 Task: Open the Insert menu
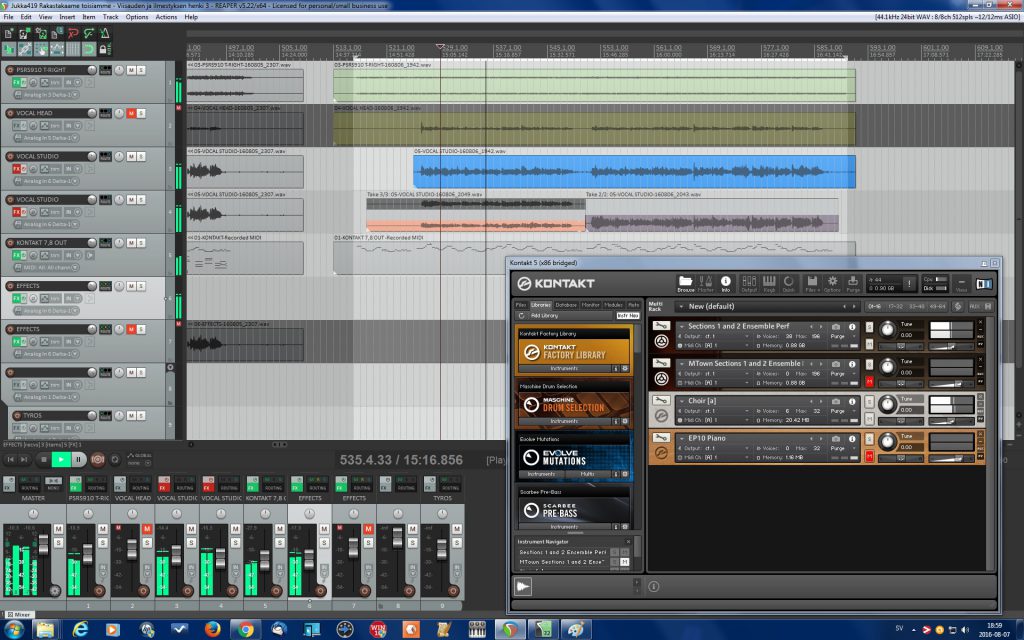67,17
